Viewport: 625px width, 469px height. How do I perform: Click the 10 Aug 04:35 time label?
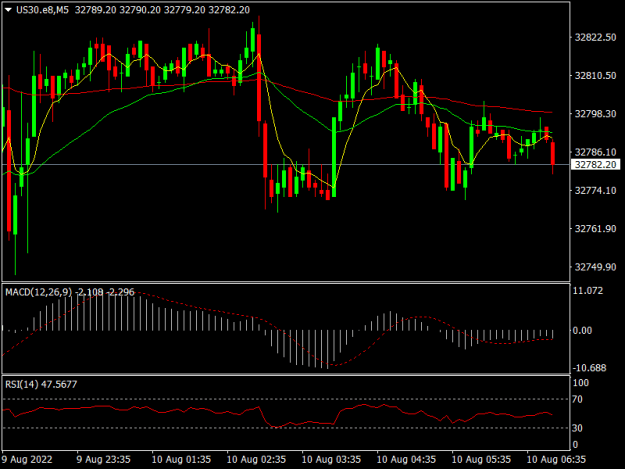click(406, 459)
